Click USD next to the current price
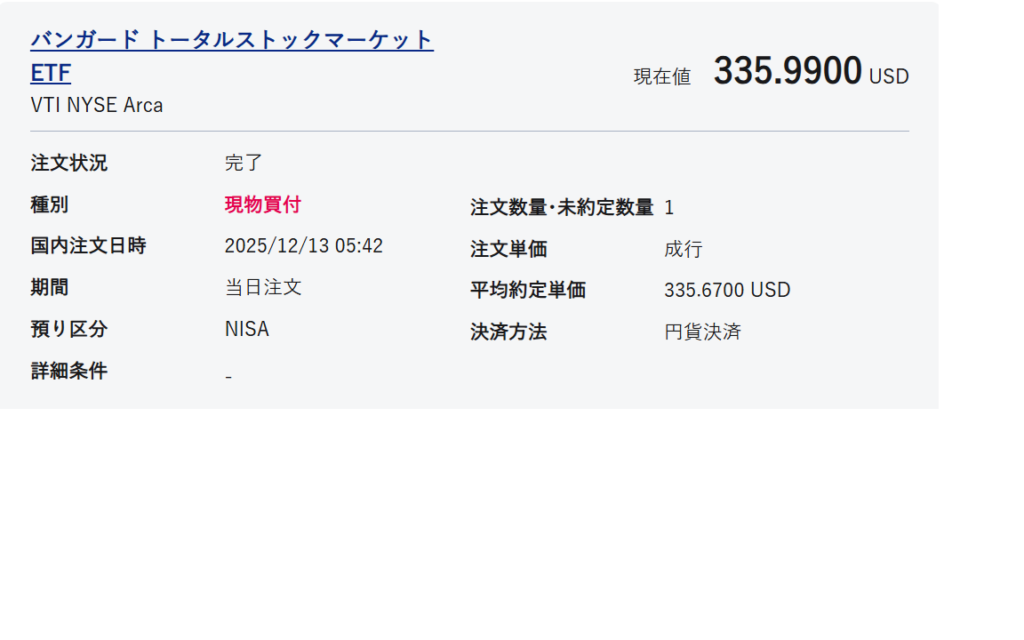Image resolution: width=1024 pixels, height=640 pixels. [x=889, y=77]
